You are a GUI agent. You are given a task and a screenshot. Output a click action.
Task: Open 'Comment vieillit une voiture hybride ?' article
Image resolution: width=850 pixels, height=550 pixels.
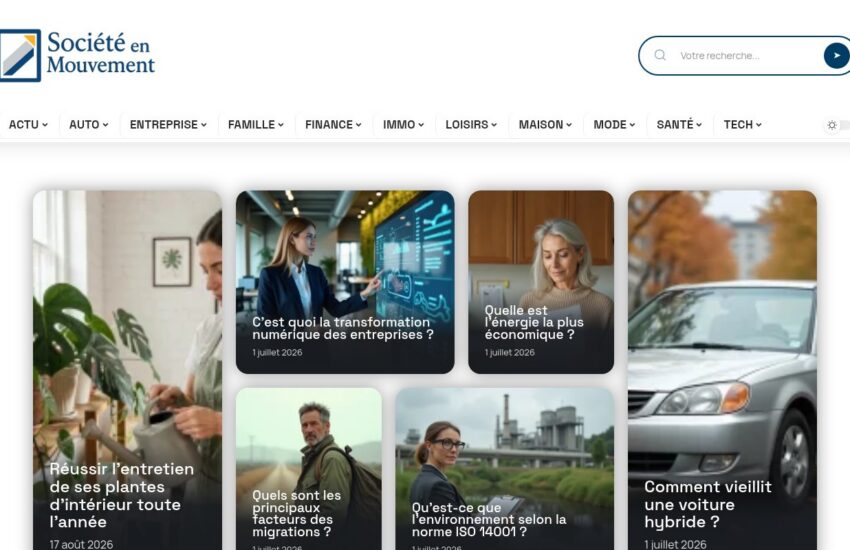[x=707, y=504]
